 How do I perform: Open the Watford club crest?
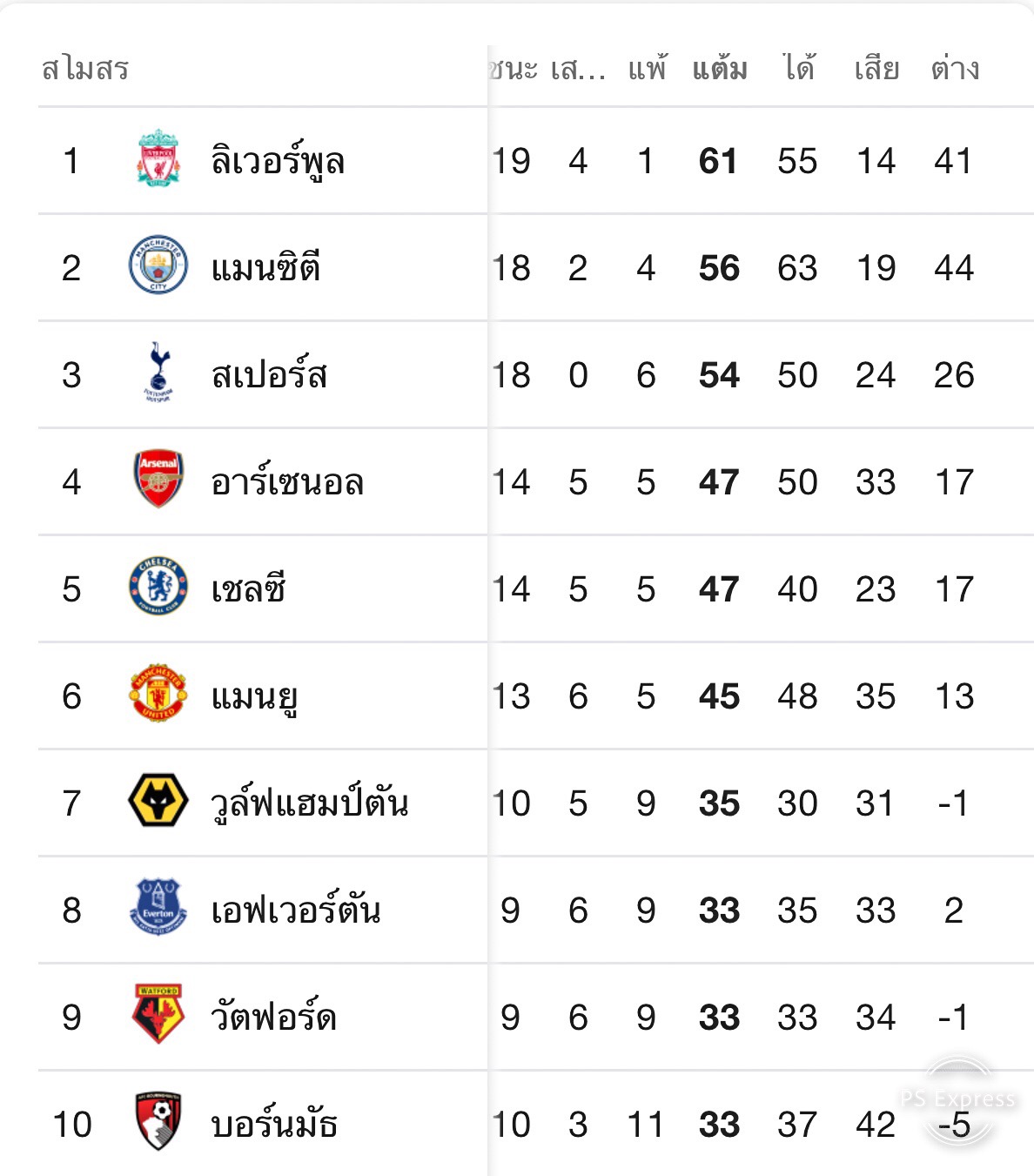tap(158, 1015)
